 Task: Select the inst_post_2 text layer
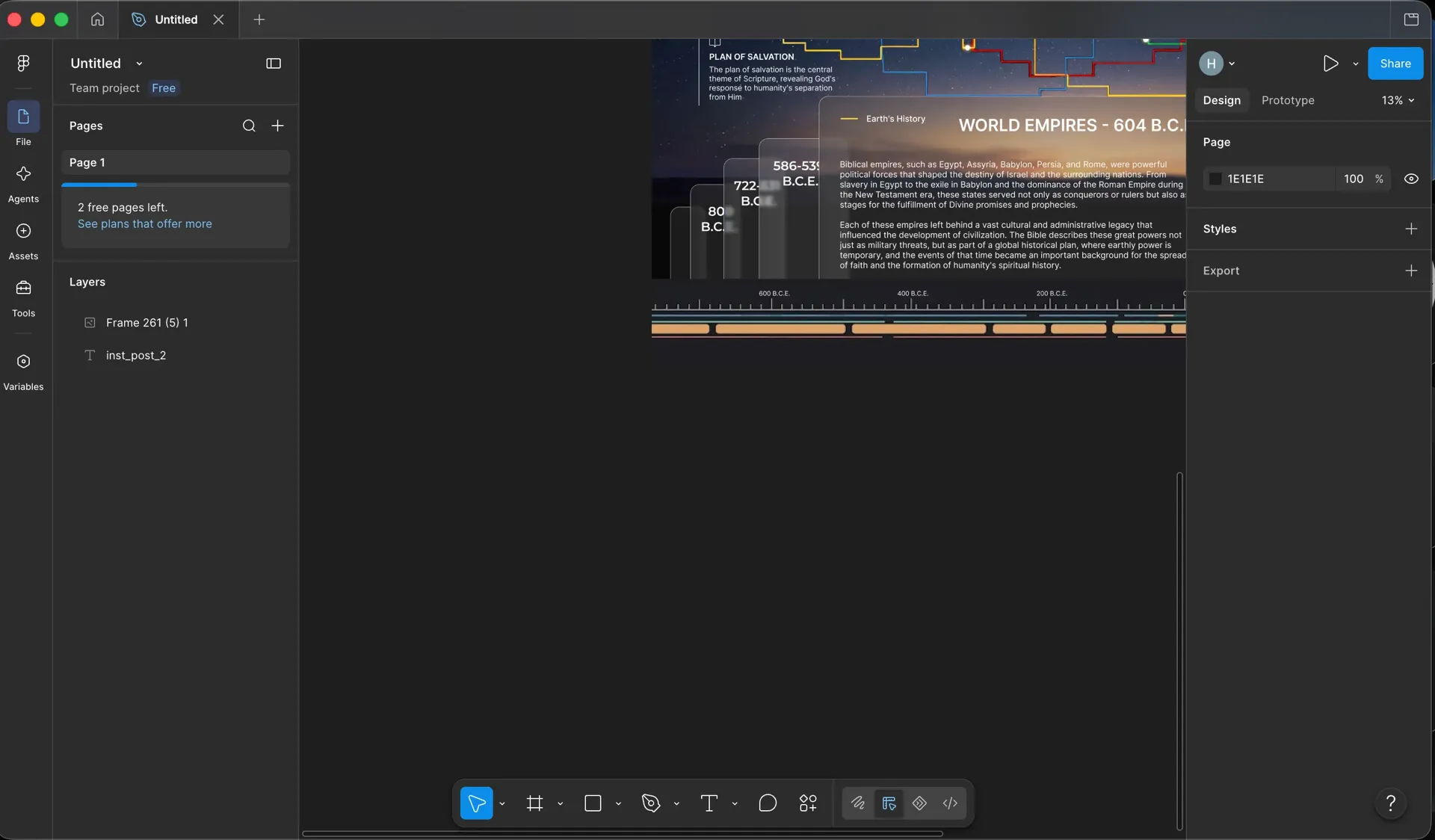pos(176,355)
